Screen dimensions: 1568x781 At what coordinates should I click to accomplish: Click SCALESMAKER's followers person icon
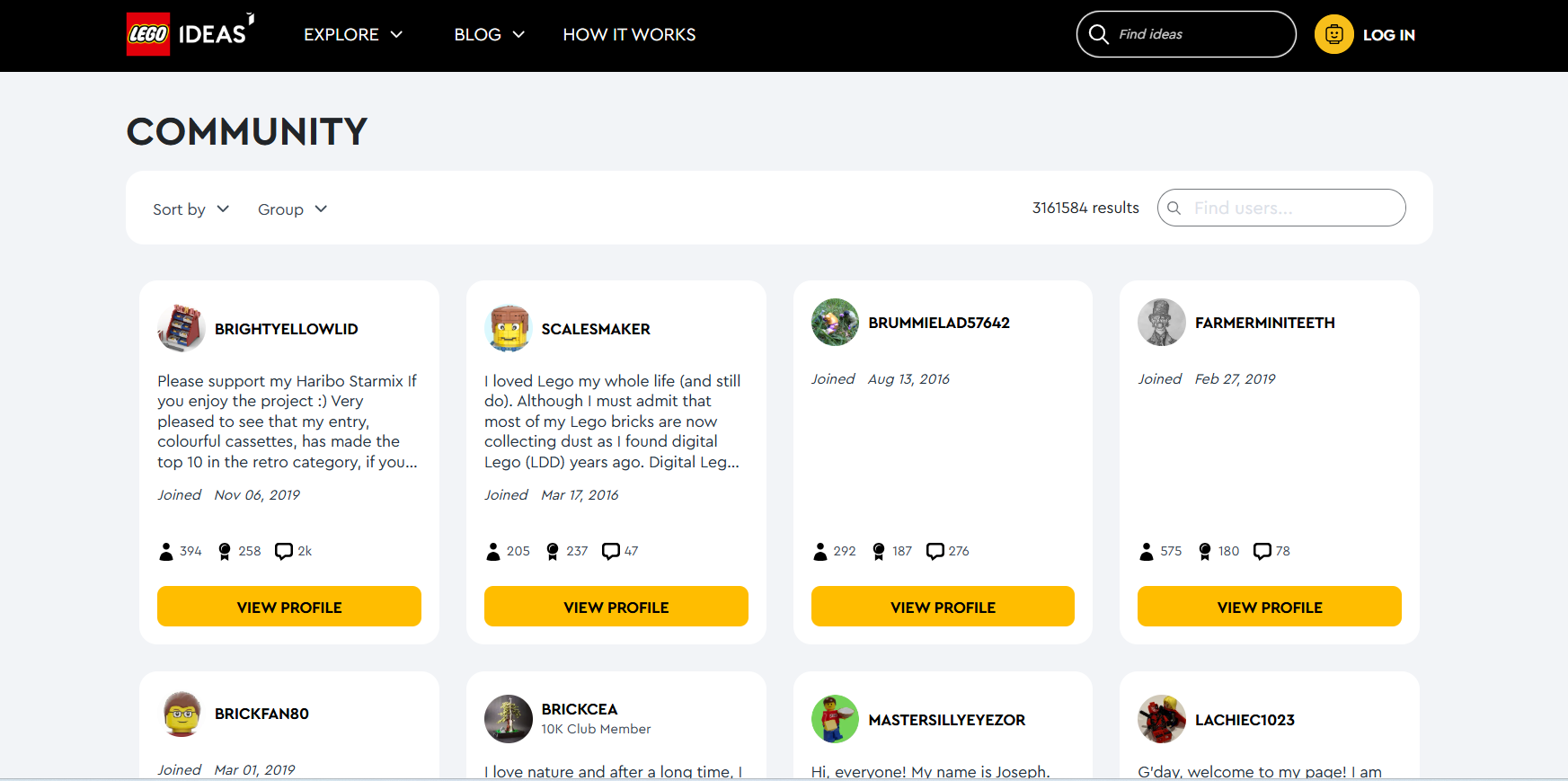[493, 551]
